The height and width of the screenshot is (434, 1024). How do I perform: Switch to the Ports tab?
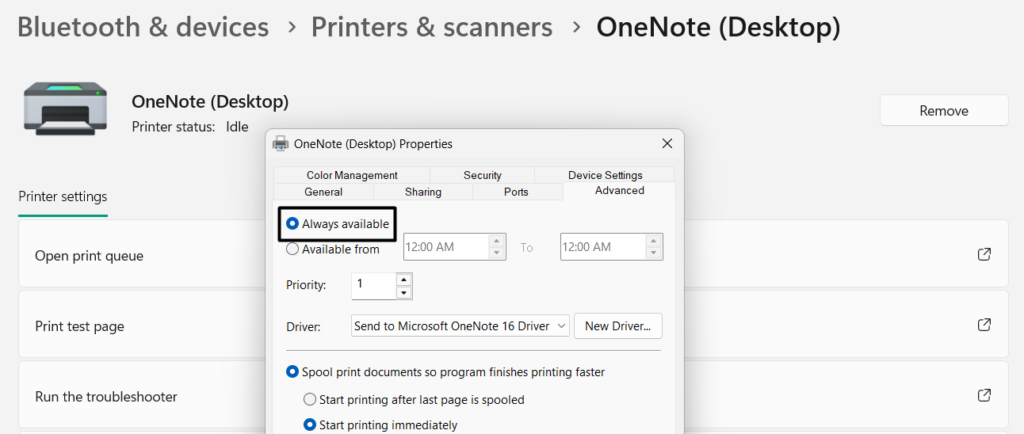[516, 191]
